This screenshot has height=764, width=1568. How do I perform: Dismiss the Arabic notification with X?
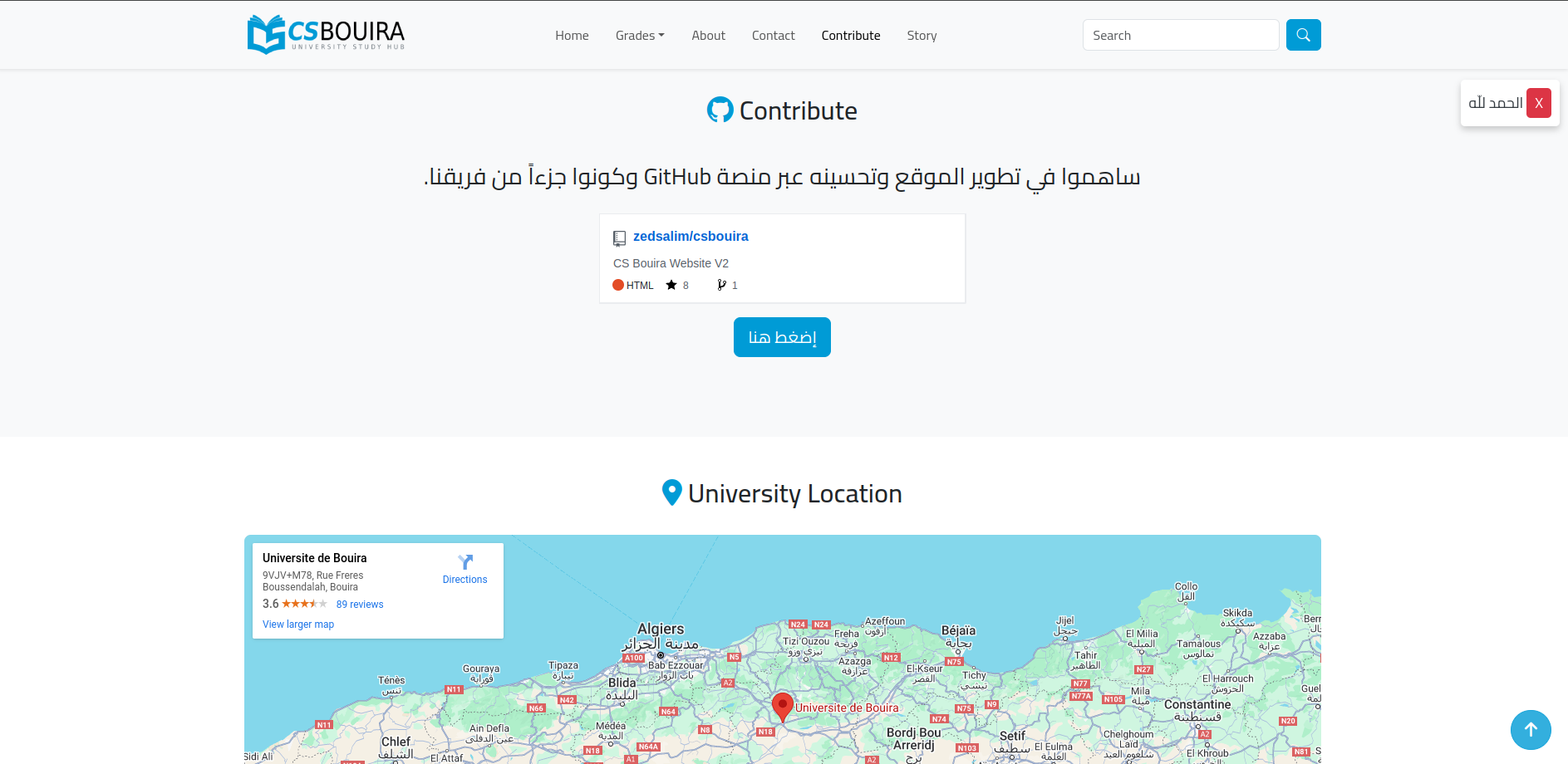click(x=1538, y=103)
